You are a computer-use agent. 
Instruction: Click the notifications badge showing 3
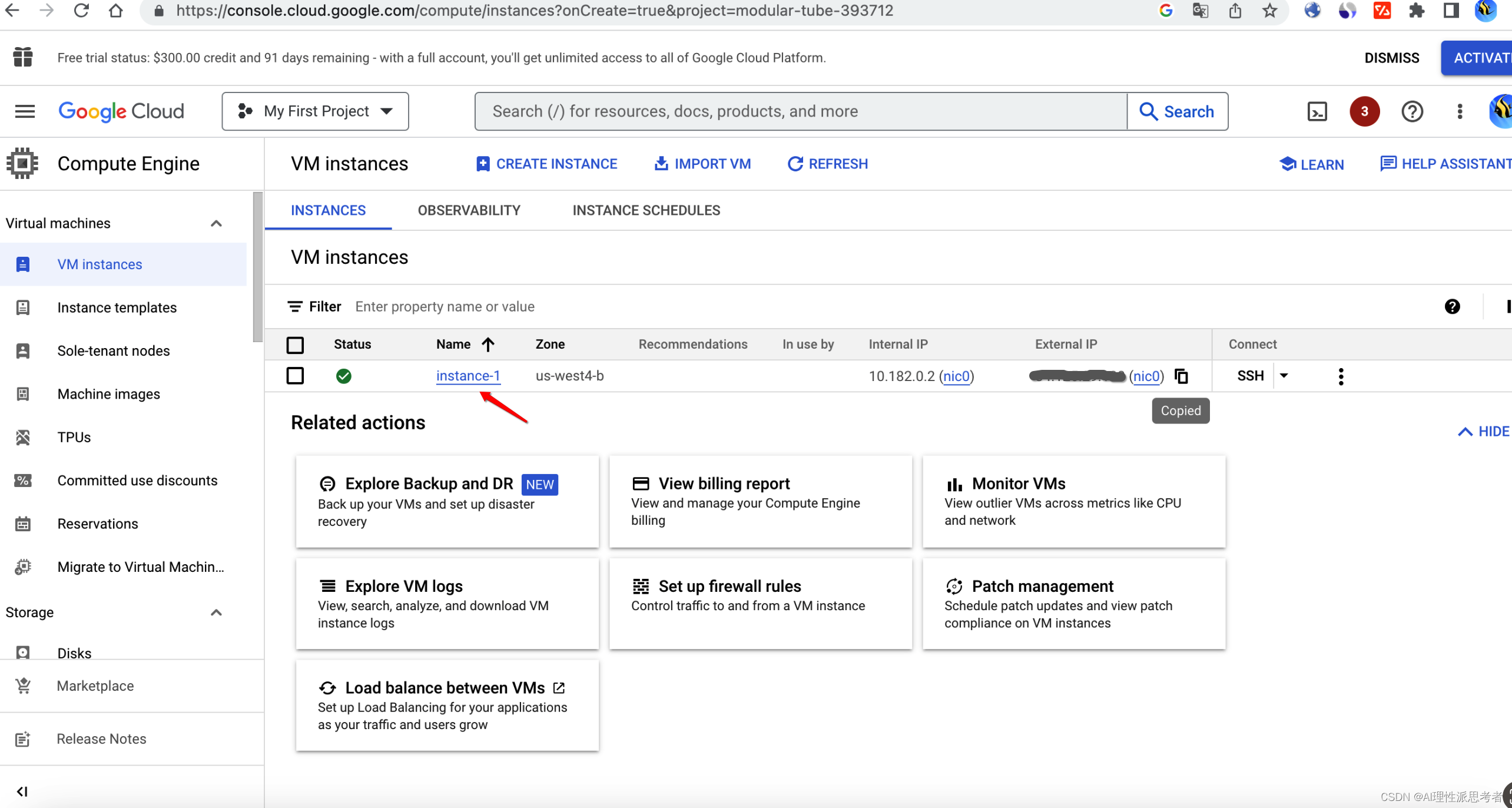click(1364, 111)
